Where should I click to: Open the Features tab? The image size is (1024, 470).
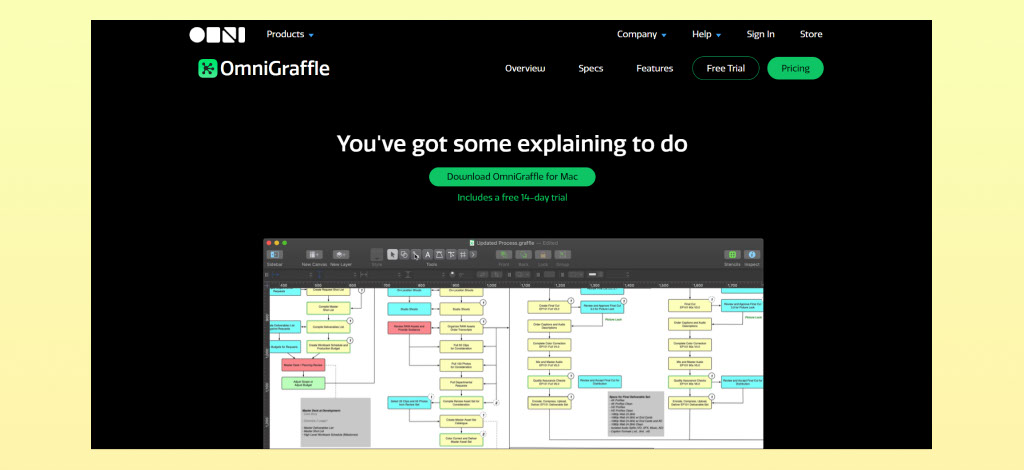pos(654,69)
